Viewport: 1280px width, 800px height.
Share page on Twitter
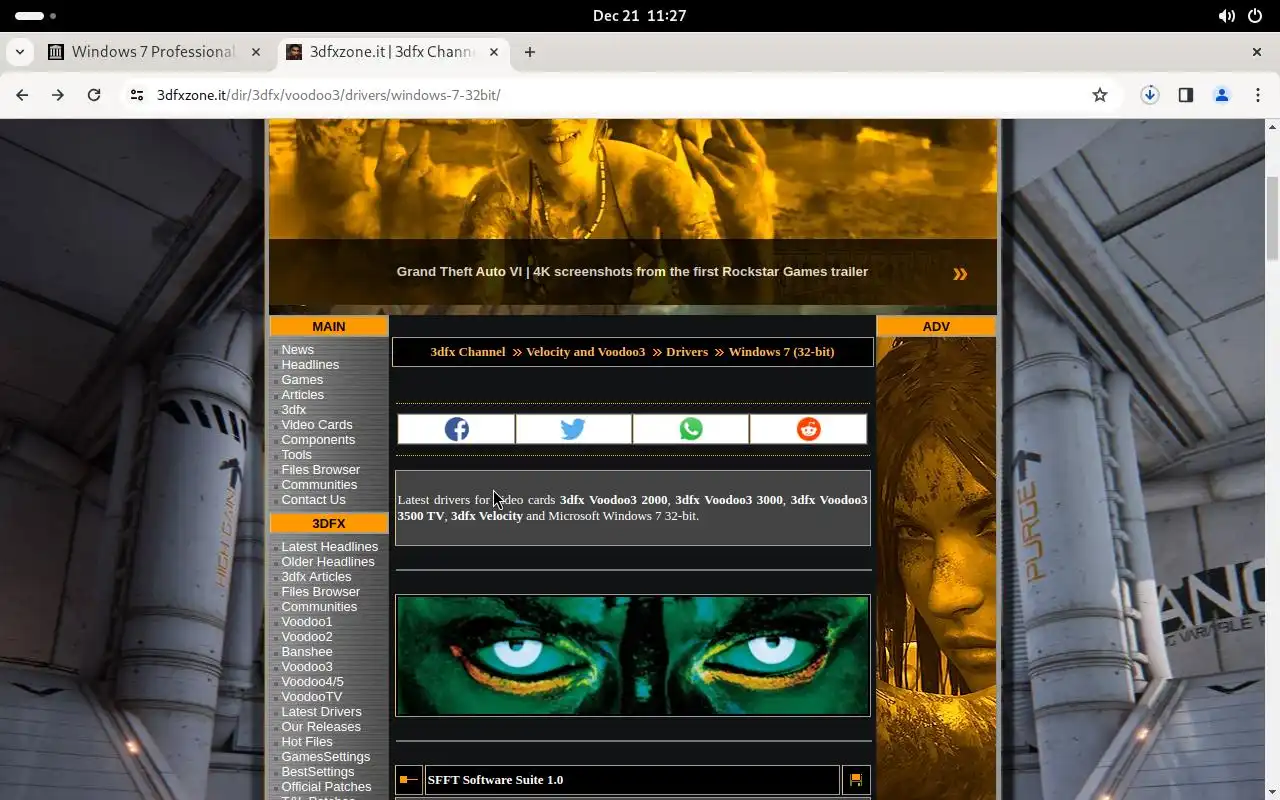pos(573,429)
